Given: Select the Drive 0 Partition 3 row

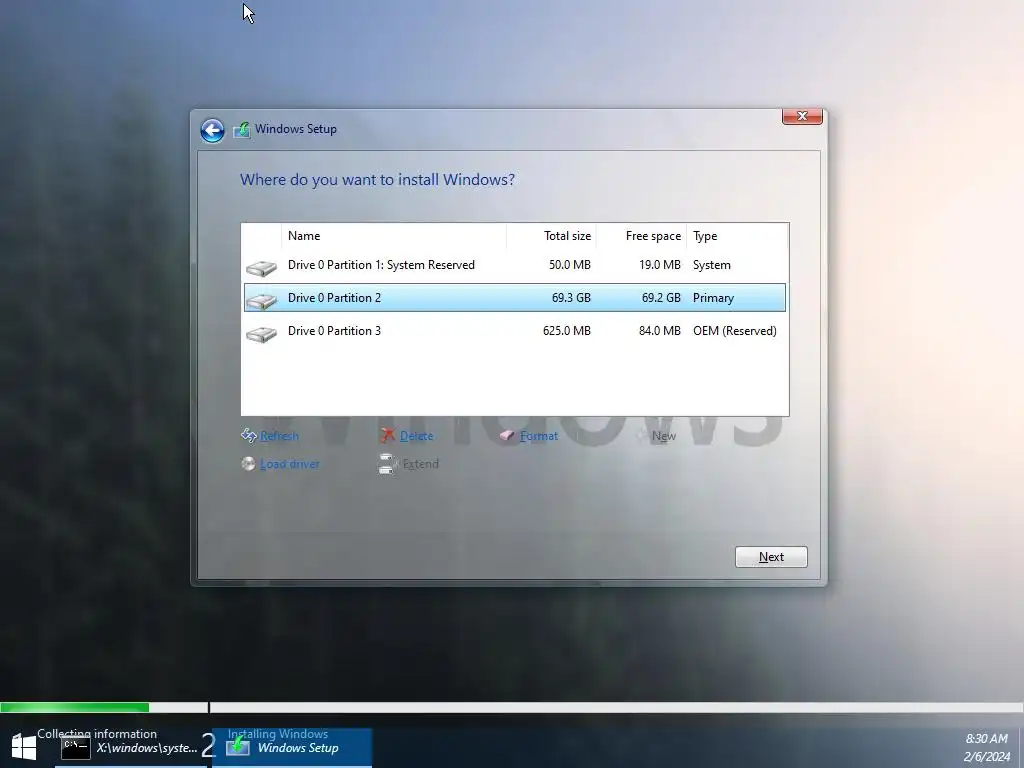Looking at the screenshot, I should [515, 331].
